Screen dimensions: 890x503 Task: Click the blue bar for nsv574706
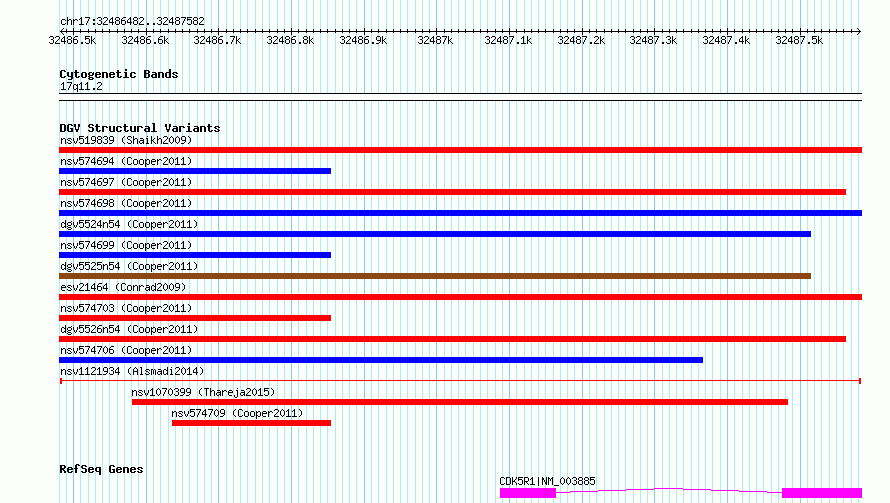(381, 360)
